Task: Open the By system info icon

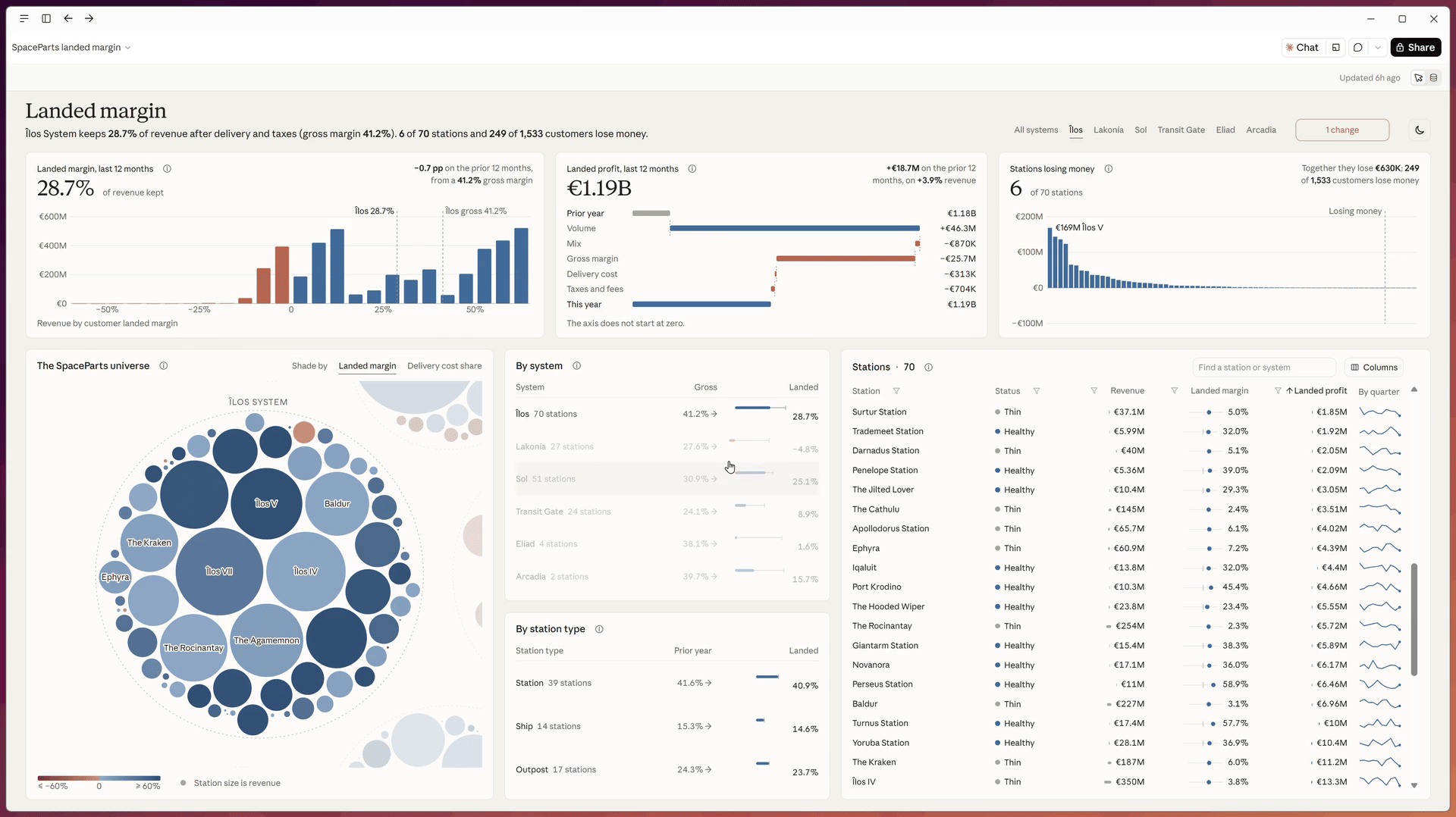Action: [576, 366]
